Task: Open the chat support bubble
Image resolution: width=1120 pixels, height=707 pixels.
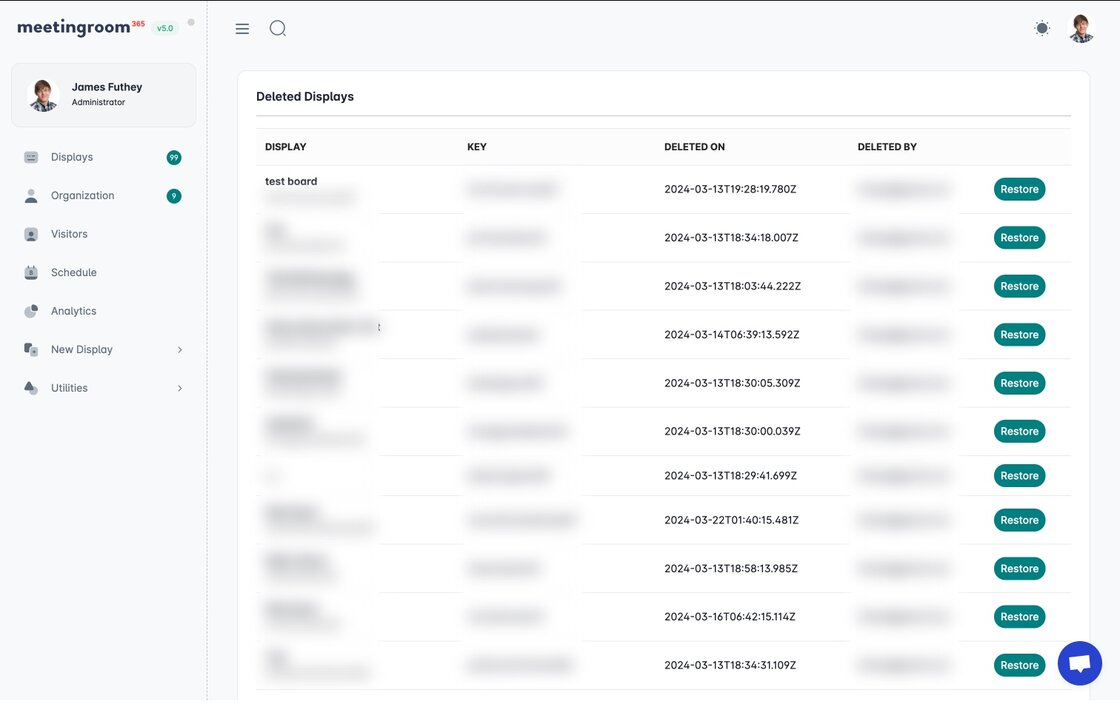Action: click(1079, 663)
